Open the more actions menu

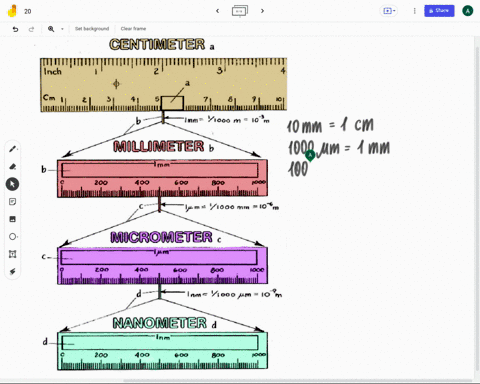click(414, 11)
